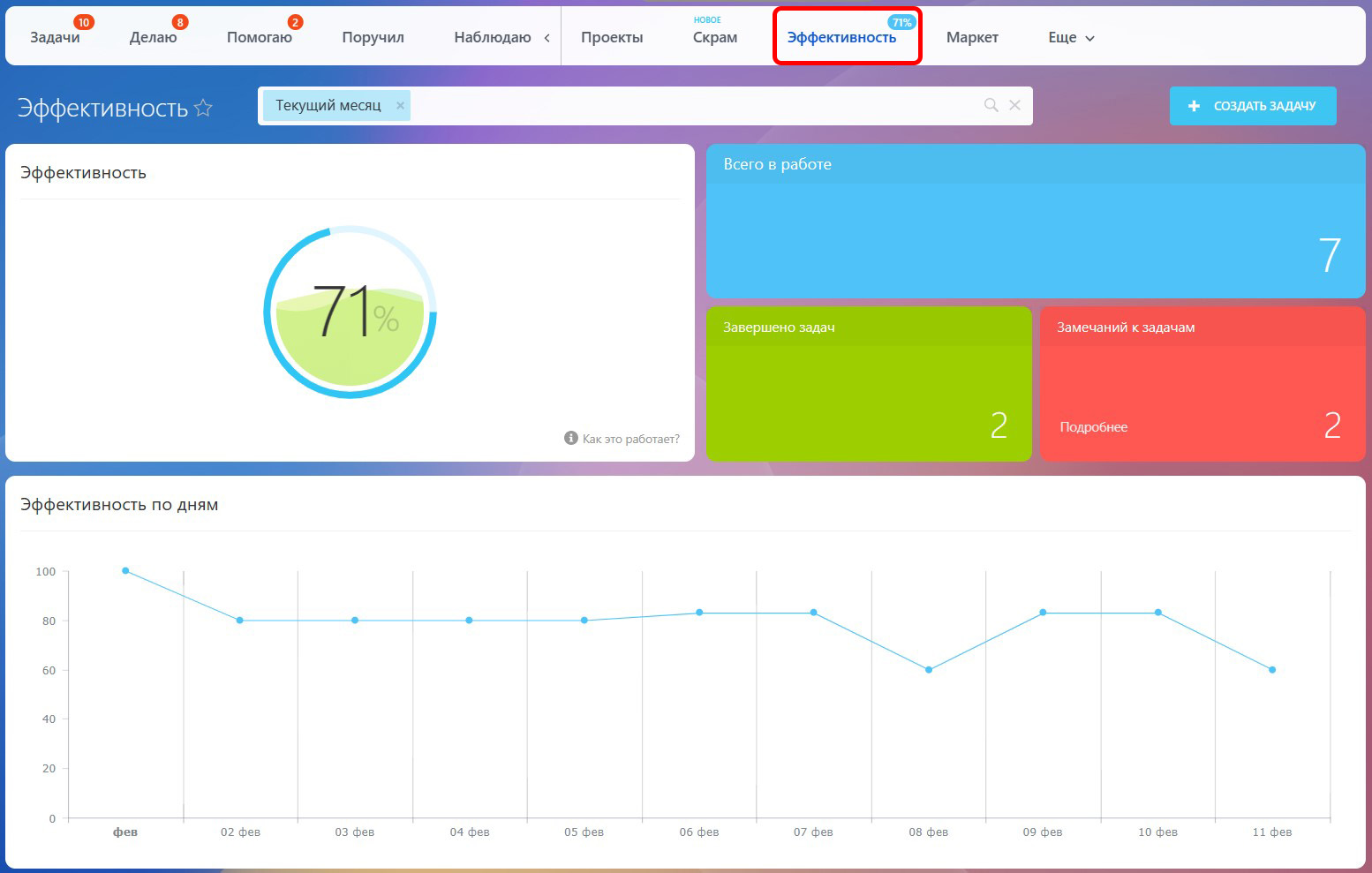The width and height of the screenshot is (1372, 873).
Task: Open the Задачи tab
Action: click(x=55, y=37)
